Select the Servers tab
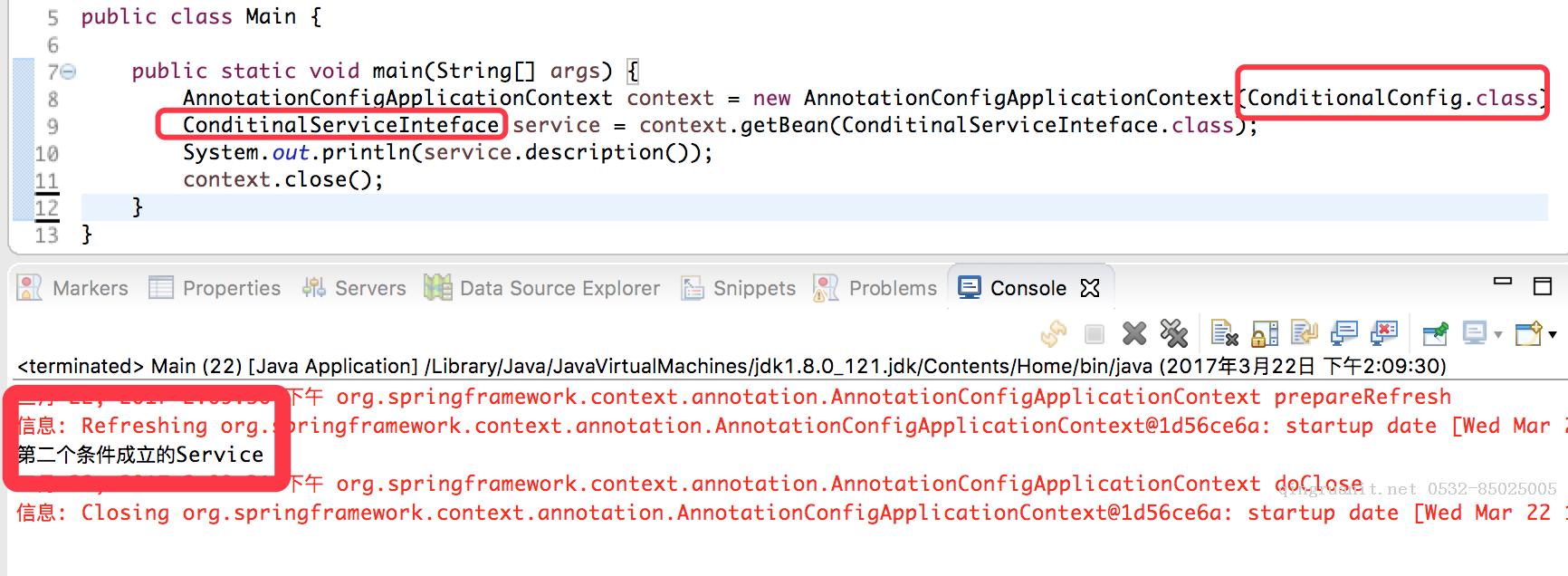 click(x=354, y=288)
